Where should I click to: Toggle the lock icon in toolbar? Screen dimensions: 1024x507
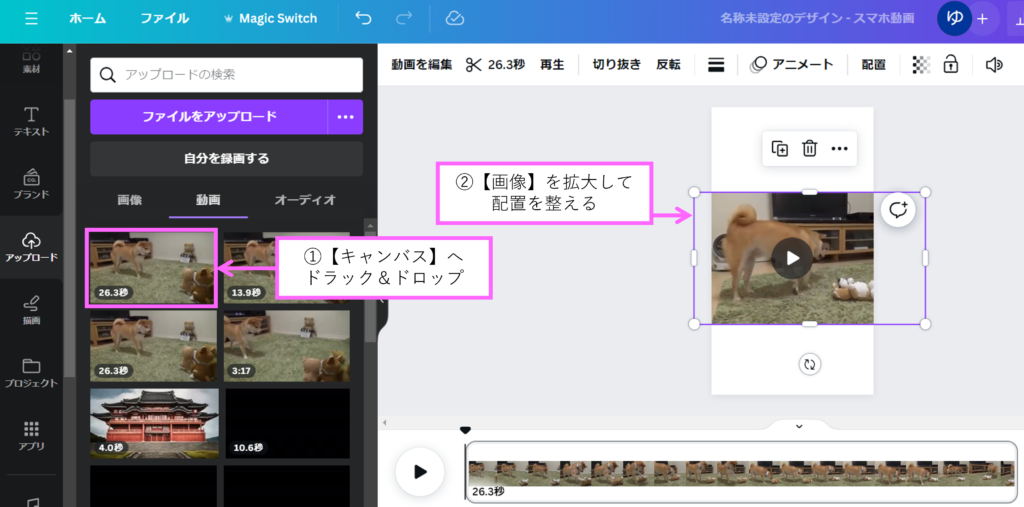tap(951, 64)
